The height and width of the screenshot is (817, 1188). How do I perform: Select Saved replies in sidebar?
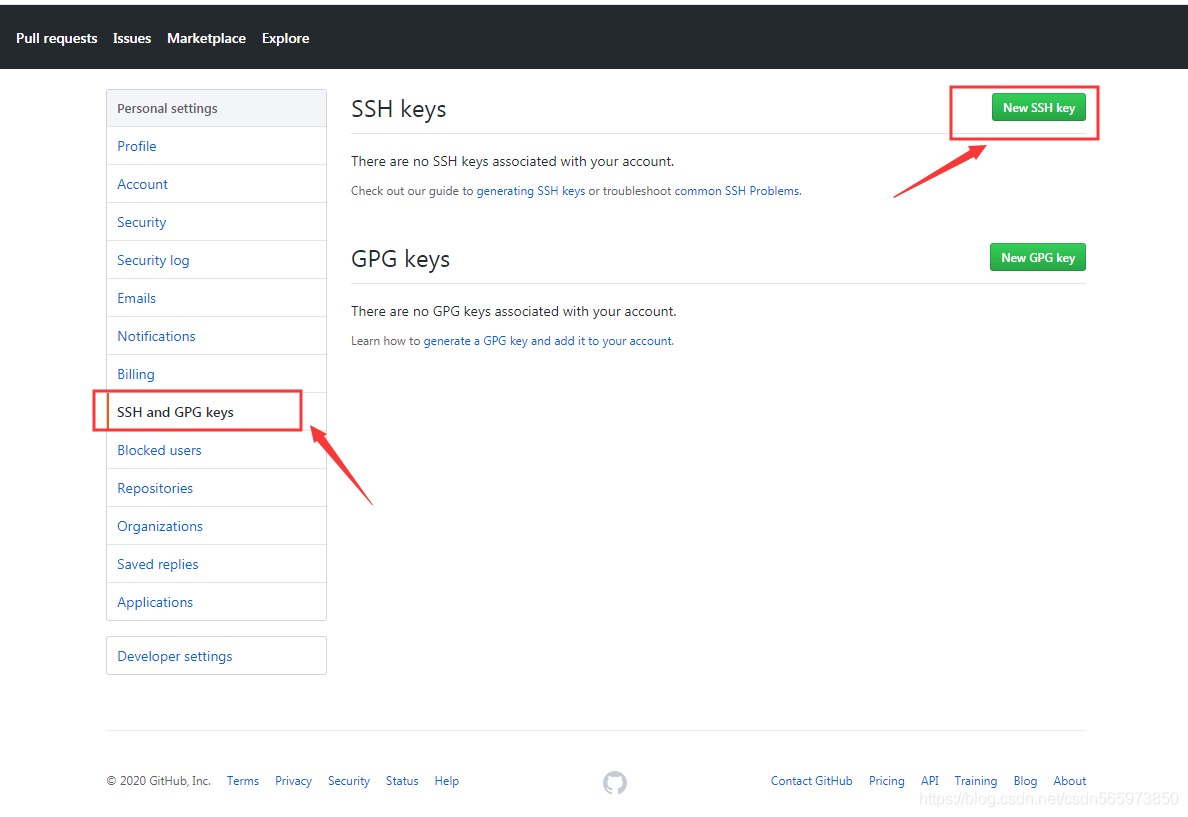[x=217, y=563]
